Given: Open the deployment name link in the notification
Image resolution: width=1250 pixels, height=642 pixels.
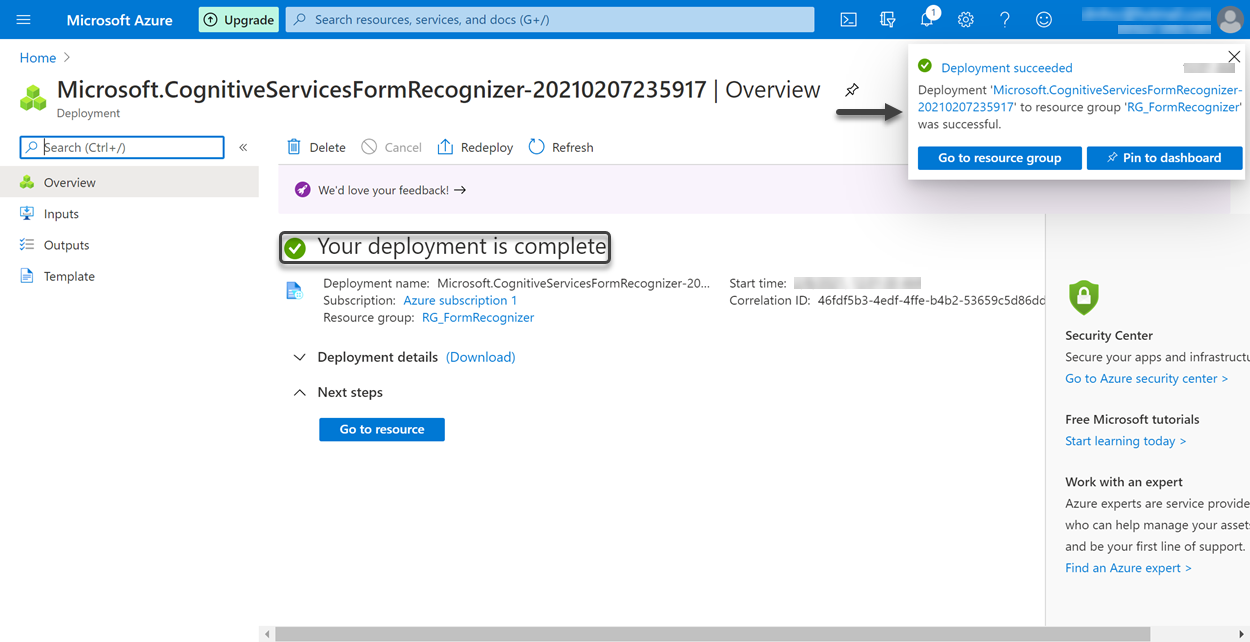Looking at the screenshot, I should pyautogui.click(x=1080, y=98).
